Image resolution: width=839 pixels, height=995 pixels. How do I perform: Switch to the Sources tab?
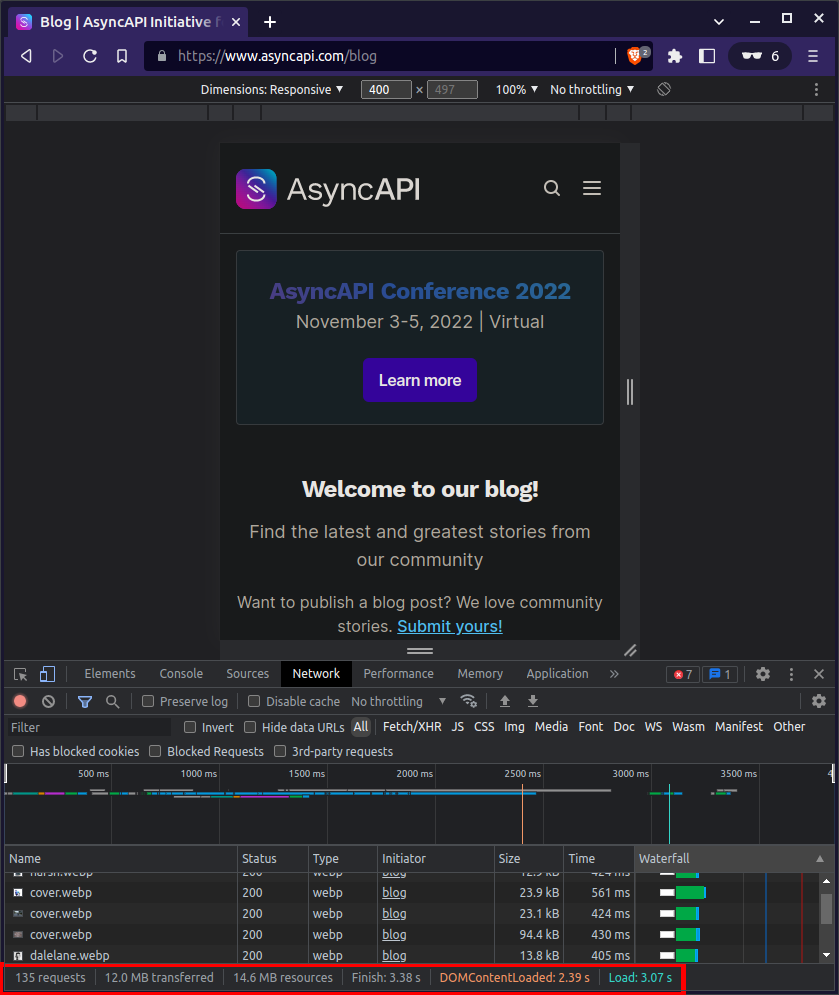tap(248, 674)
